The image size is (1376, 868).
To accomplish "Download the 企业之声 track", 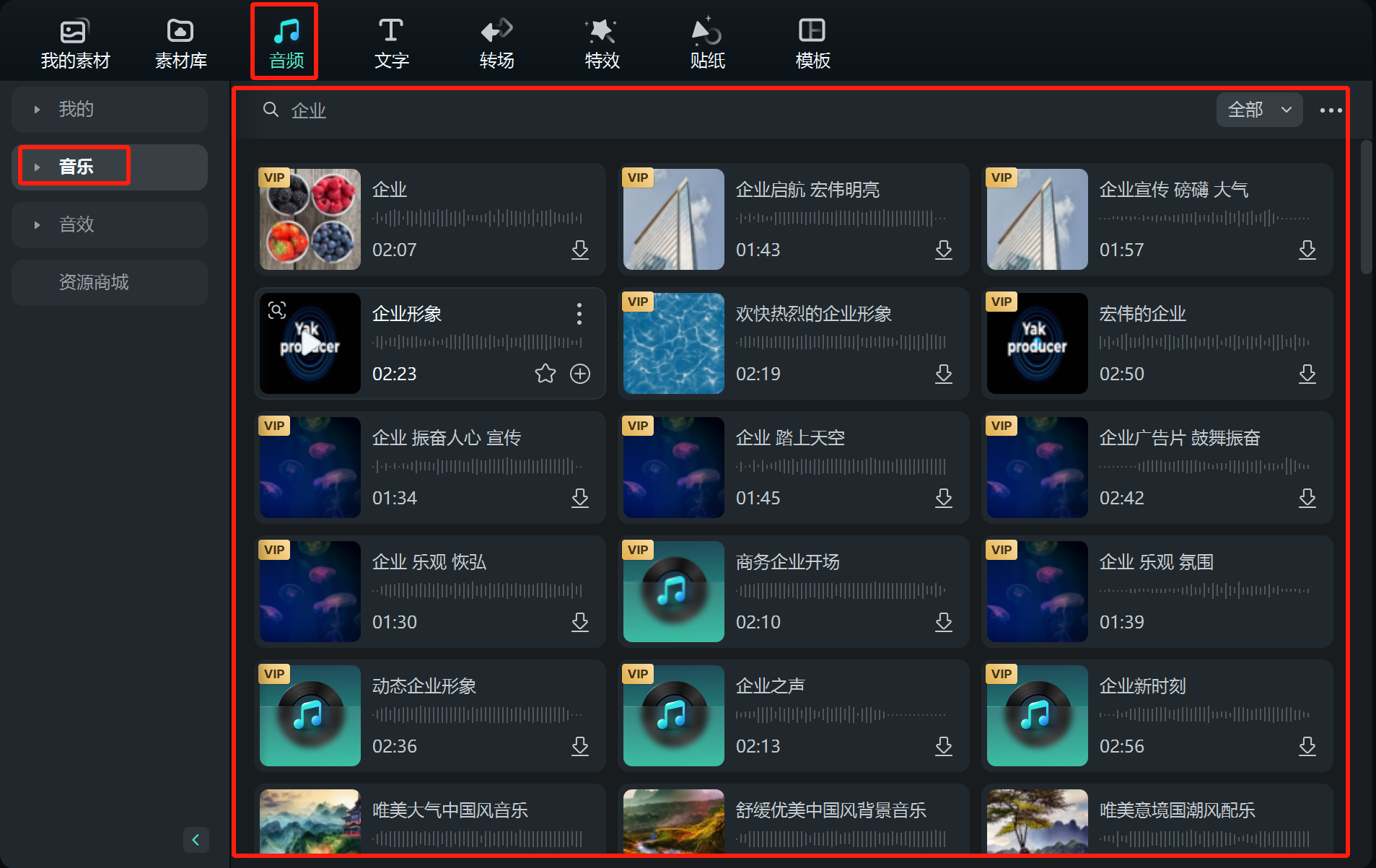I will [944, 747].
